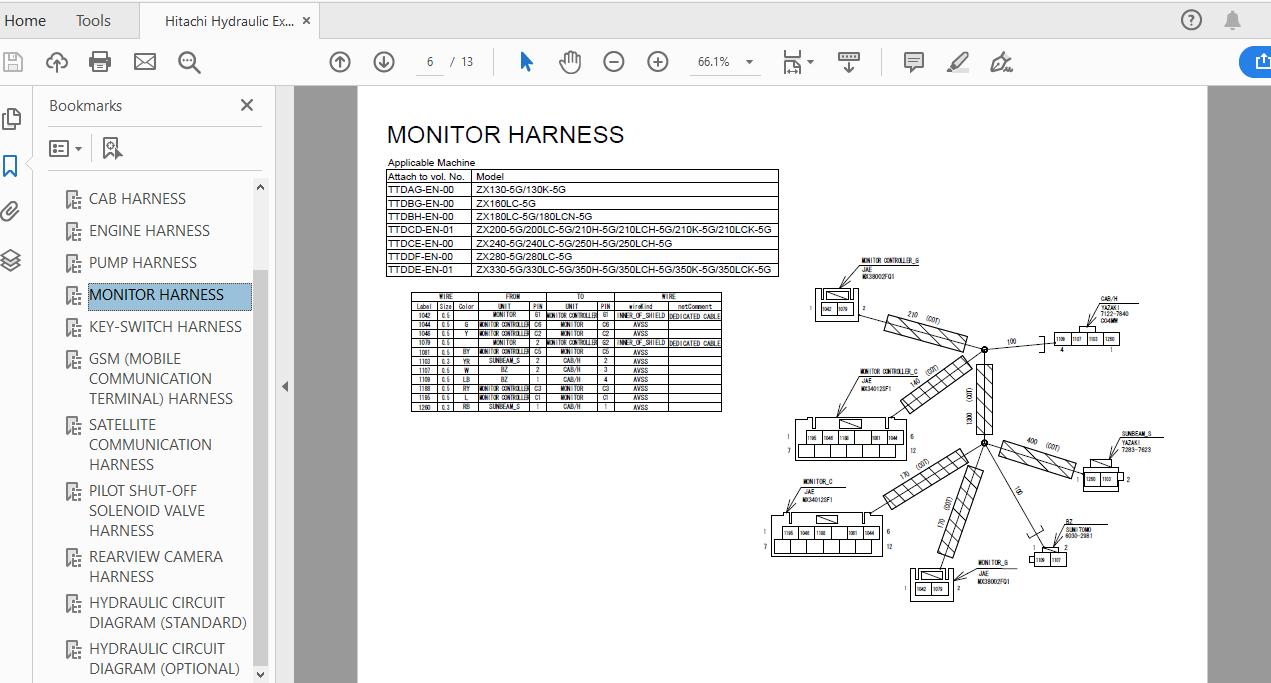Click bookmarks scrollbar down arrow
The width and height of the screenshot is (1271, 683).
261,674
